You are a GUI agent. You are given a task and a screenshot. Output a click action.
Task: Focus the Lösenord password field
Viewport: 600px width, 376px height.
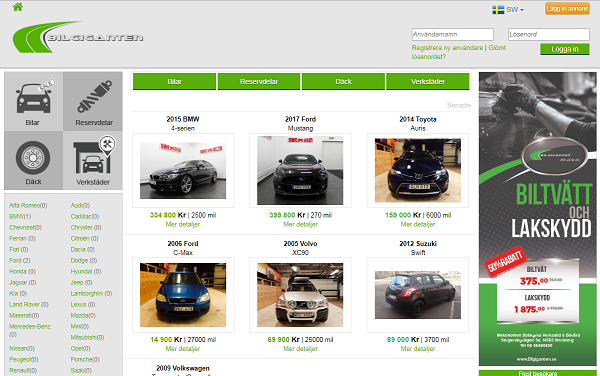coord(549,34)
